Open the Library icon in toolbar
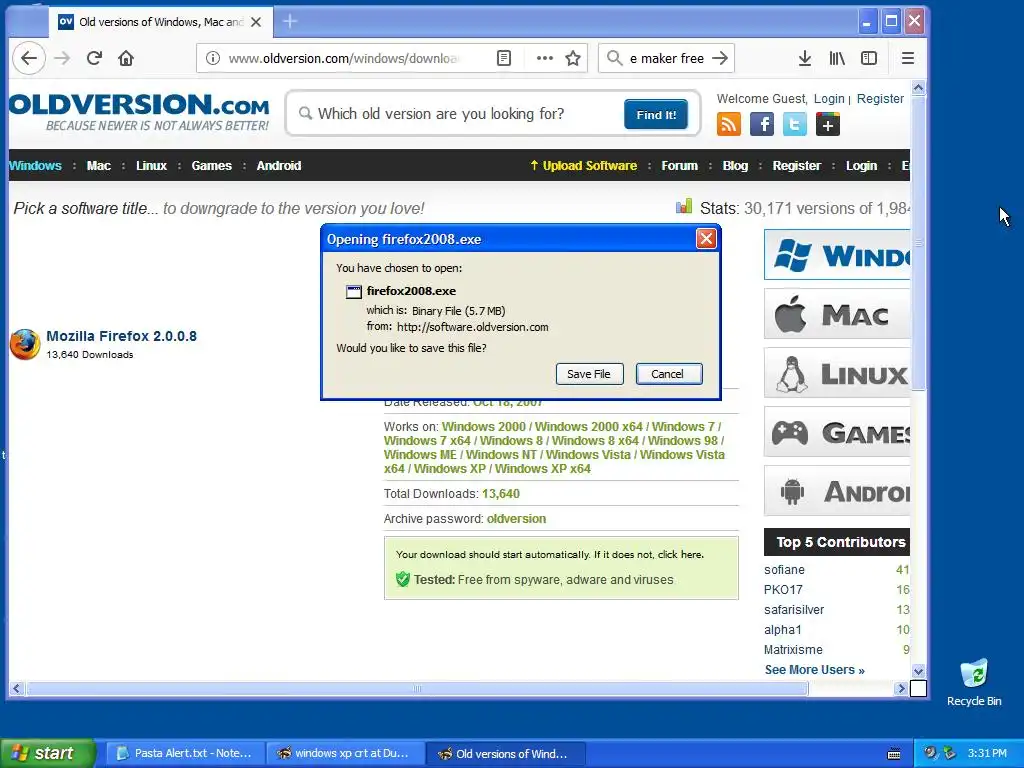 [837, 58]
